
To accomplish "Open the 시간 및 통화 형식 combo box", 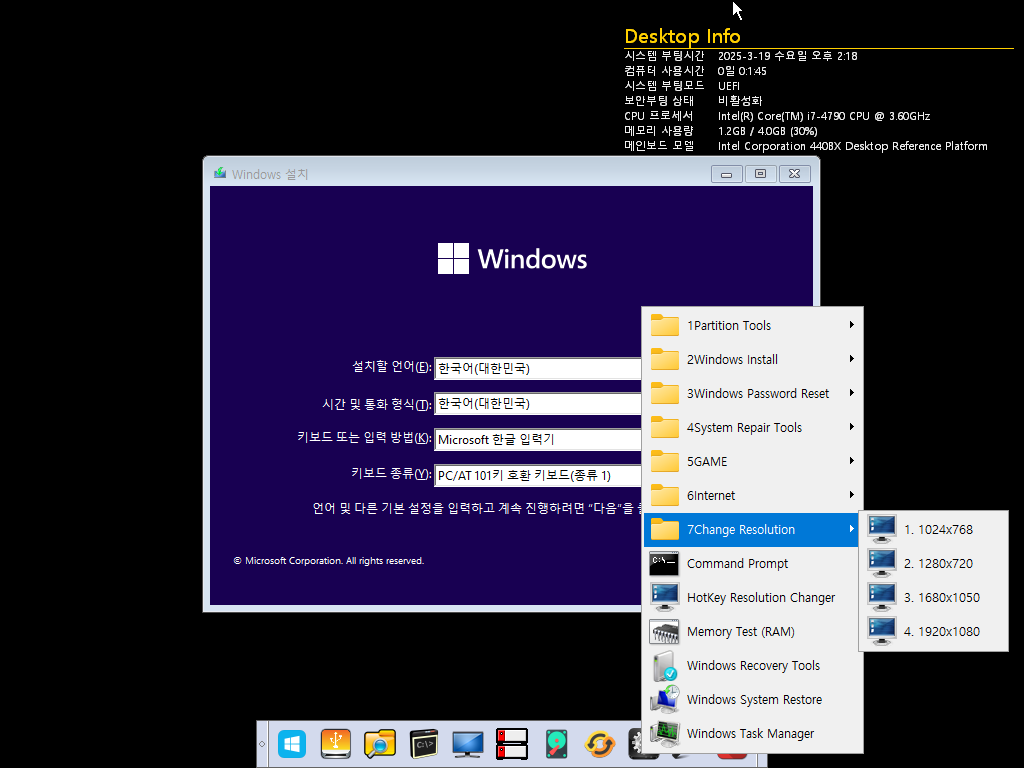I will 538,404.
